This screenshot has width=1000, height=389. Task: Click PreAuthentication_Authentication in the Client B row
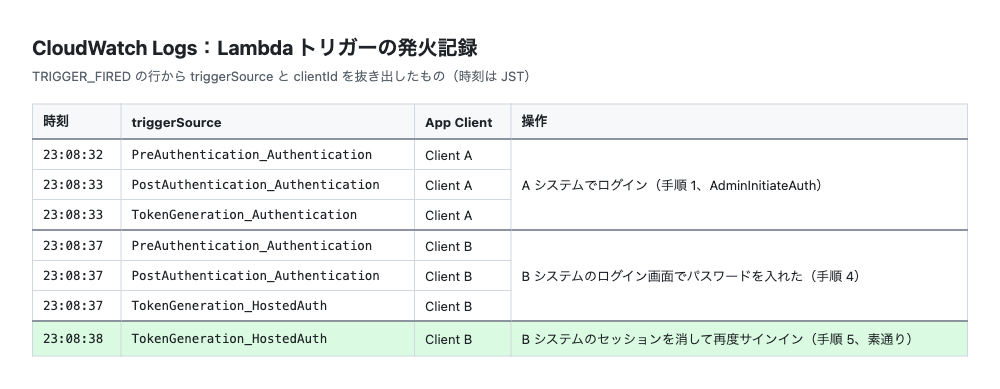[251, 246]
